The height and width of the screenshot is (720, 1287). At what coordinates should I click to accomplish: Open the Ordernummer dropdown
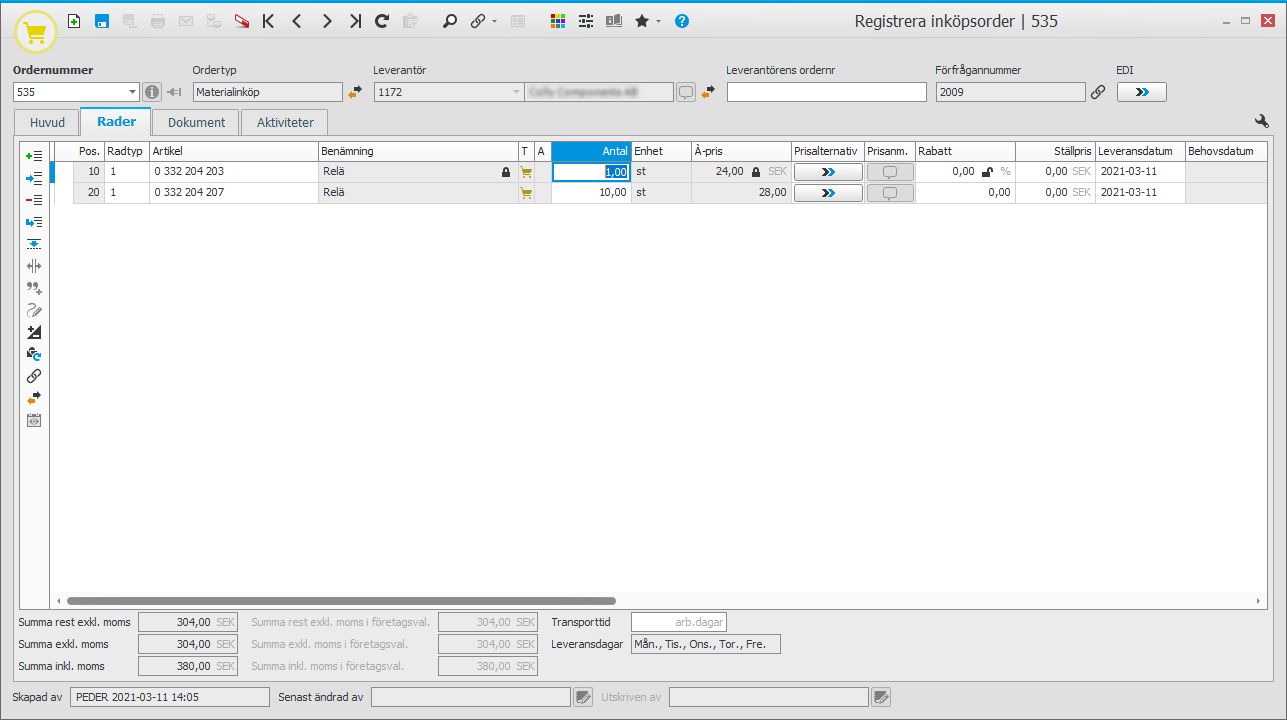coord(133,93)
